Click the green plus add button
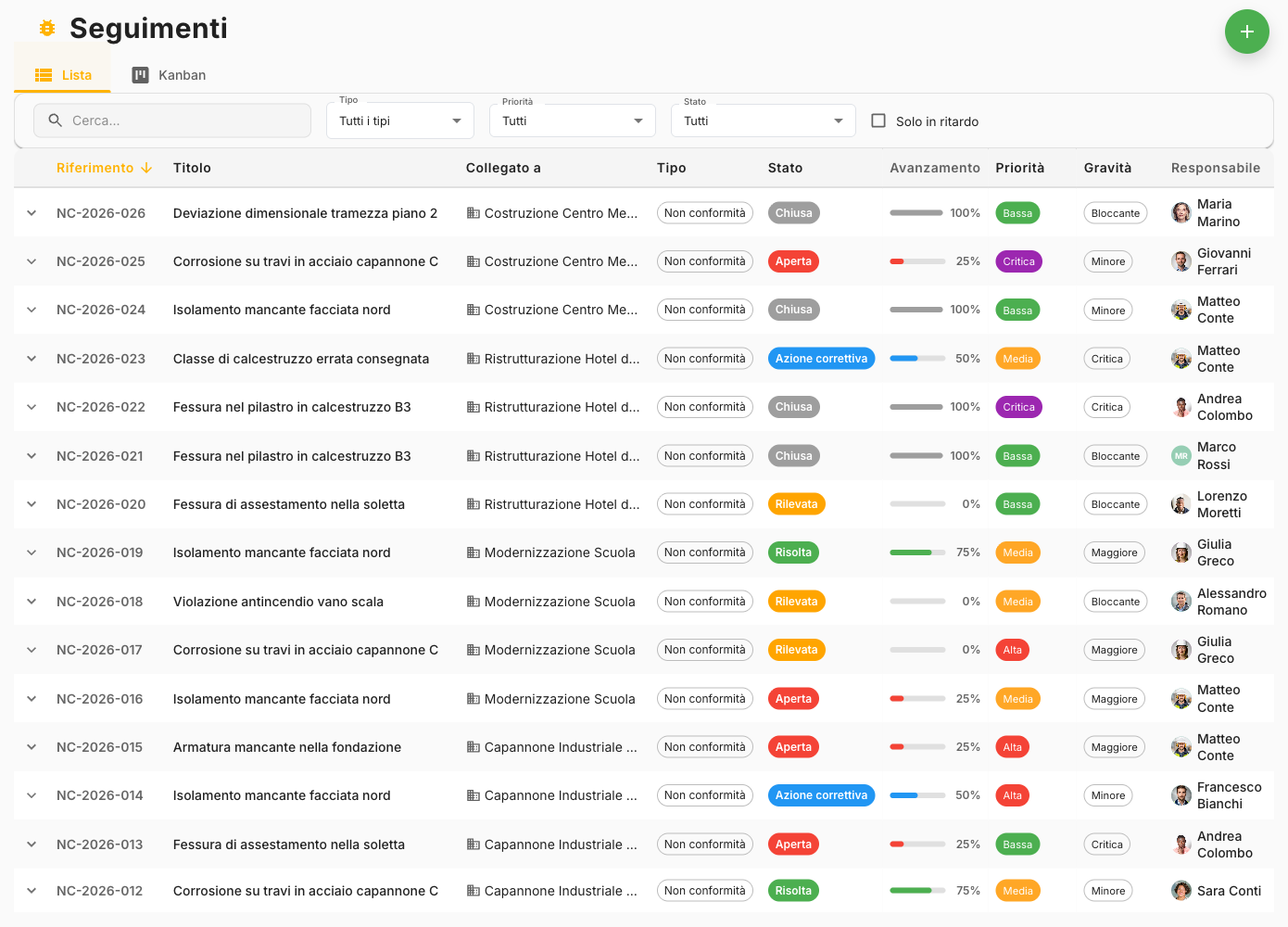The height and width of the screenshot is (927, 1288). pos(1246,32)
